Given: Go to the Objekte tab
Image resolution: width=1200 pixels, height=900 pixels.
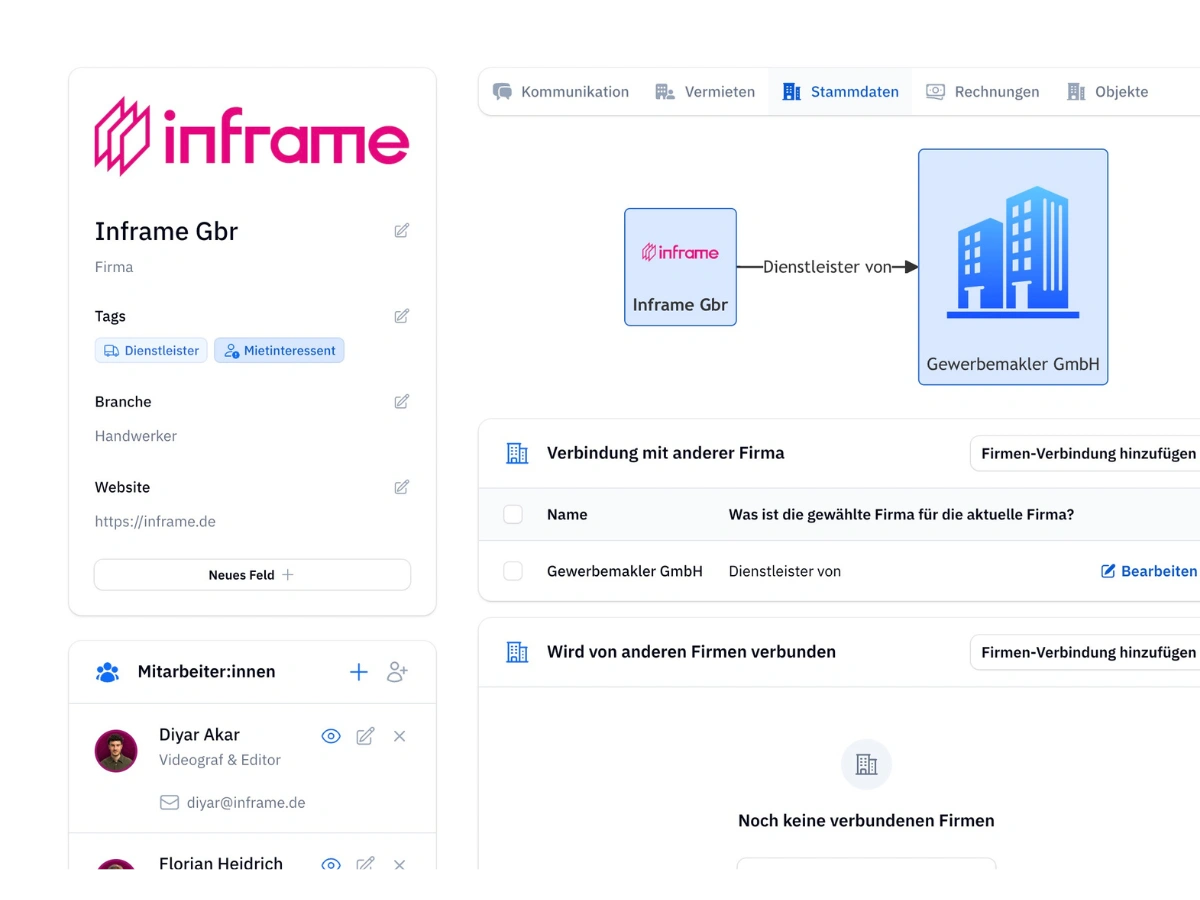Looking at the screenshot, I should pyautogui.click(x=1107, y=92).
